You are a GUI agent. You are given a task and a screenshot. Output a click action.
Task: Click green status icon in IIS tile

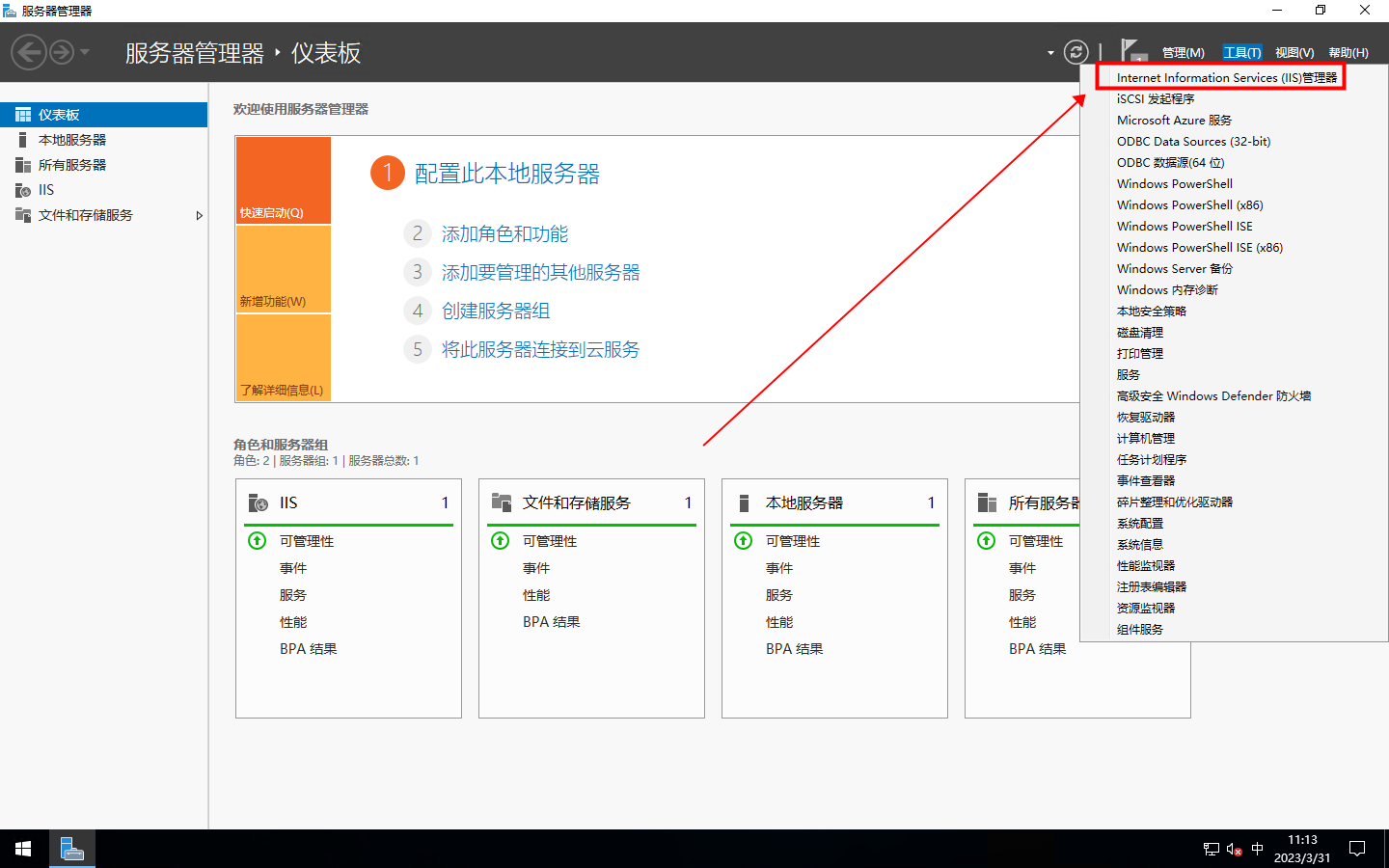258,541
